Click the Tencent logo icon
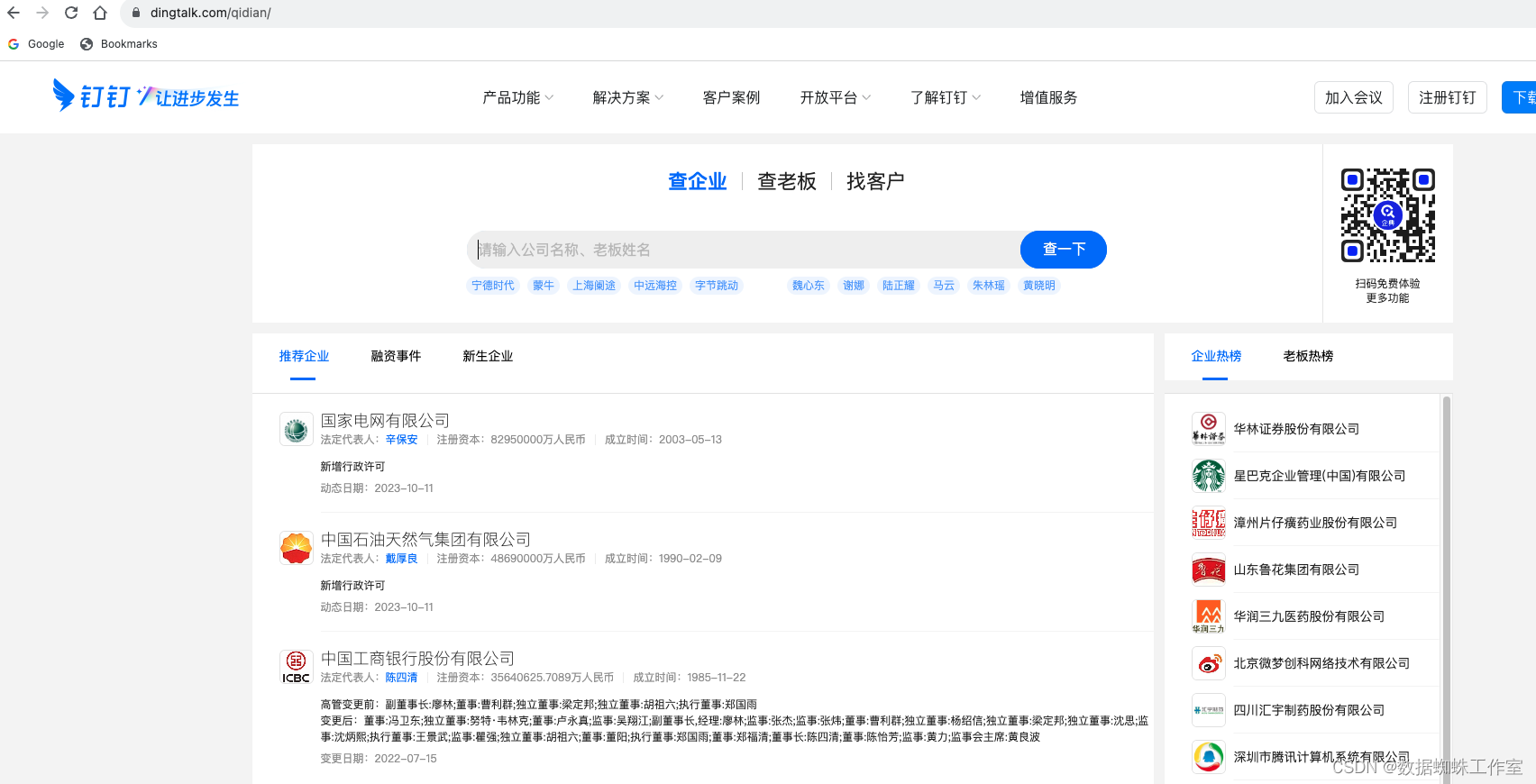Image resolution: width=1536 pixels, height=784 pixels. click(1208, 757)
